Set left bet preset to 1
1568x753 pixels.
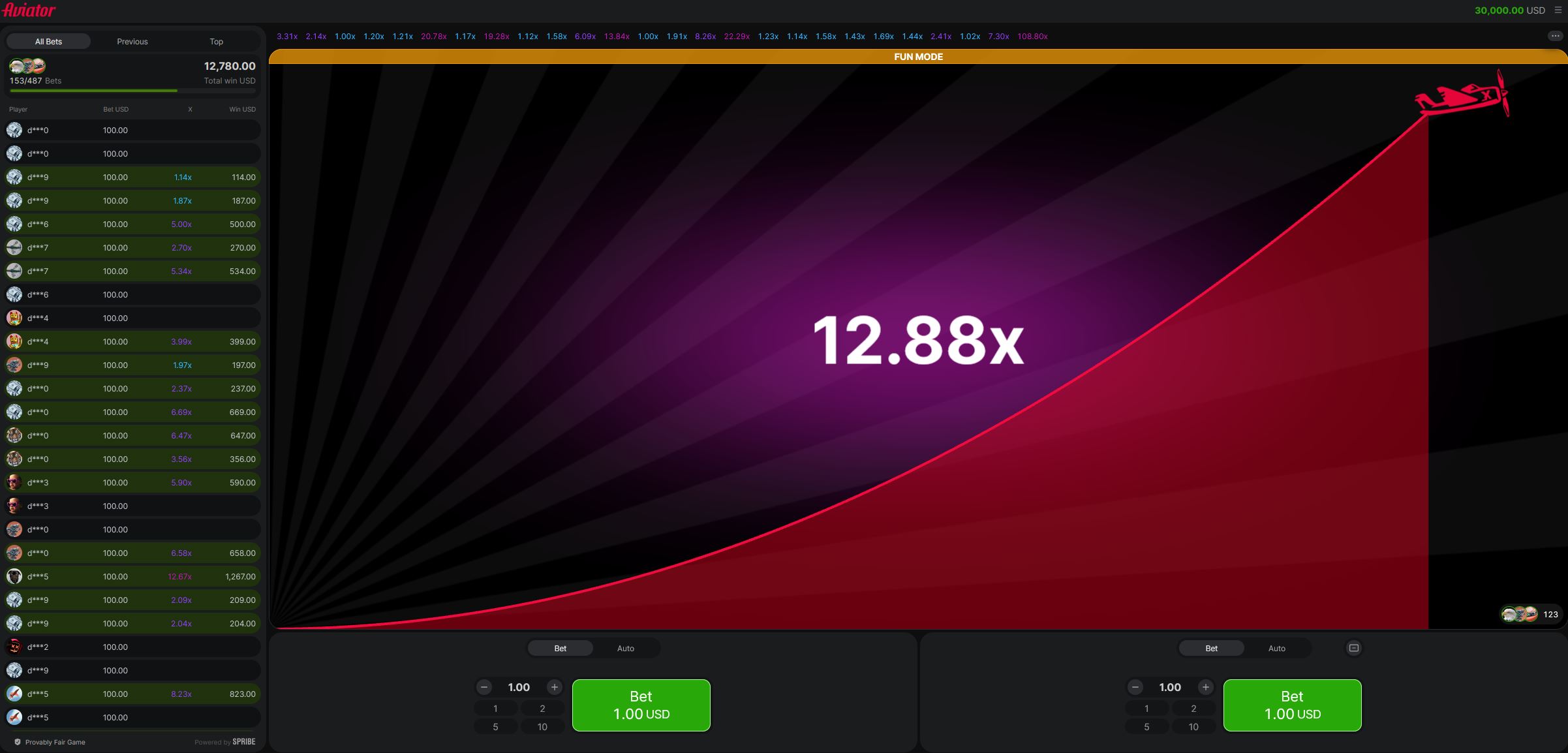[x=495, y=709]
